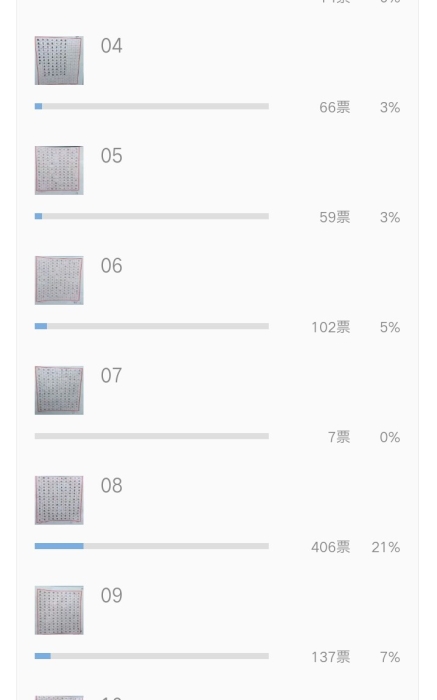
Task: Open thumbnail image for entry 05
Action: [59, 170]
